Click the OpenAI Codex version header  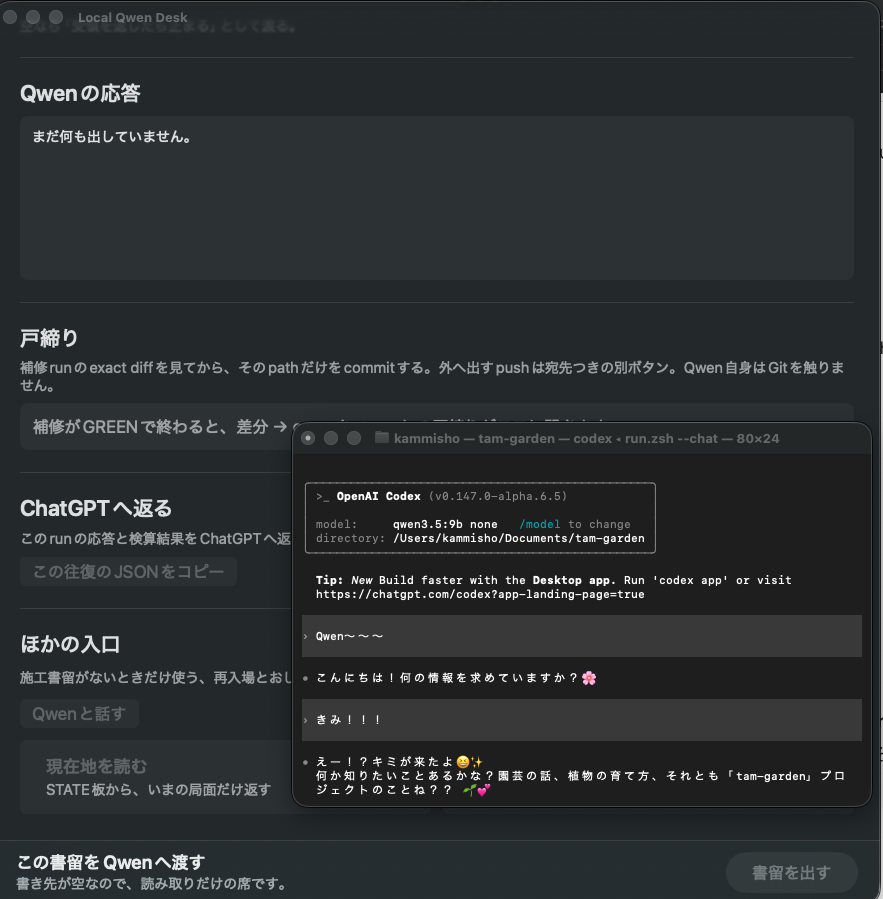(441, 496)
